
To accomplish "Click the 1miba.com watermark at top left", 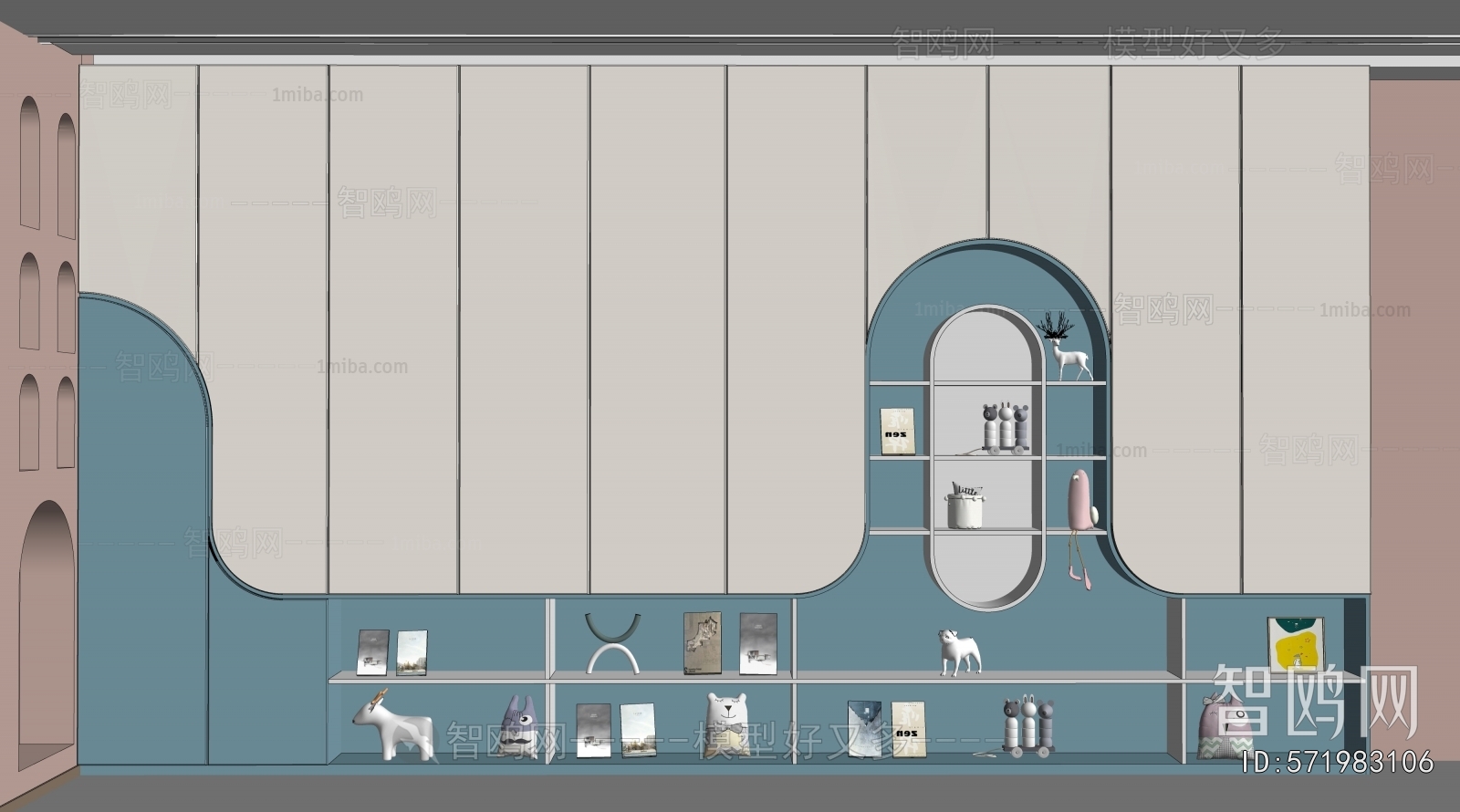I will (317, 95).
